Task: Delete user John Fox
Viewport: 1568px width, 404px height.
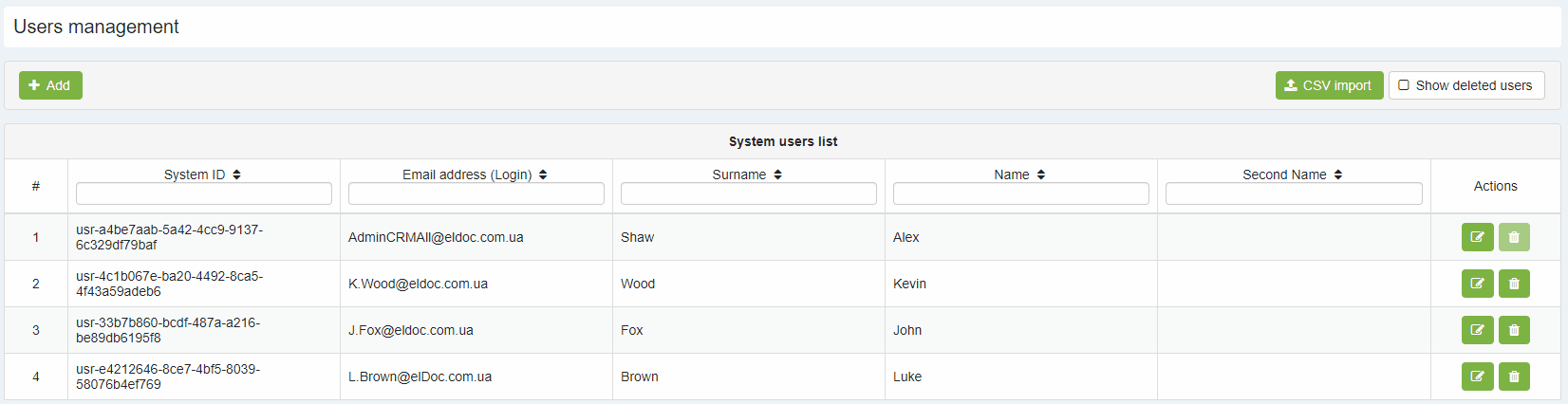Action: tap(1514, 330)
